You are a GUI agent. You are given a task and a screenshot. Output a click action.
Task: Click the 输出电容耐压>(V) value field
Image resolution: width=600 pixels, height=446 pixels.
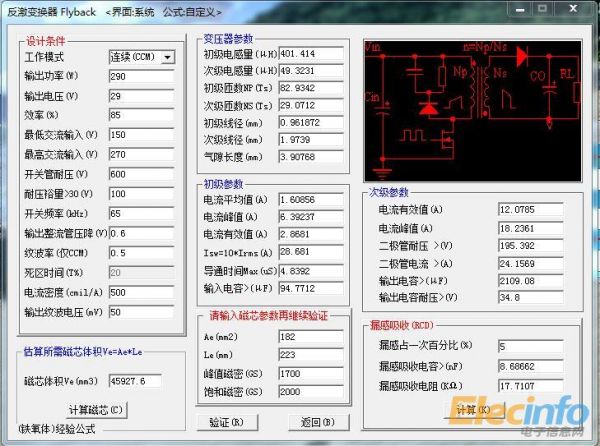(531, 298)
